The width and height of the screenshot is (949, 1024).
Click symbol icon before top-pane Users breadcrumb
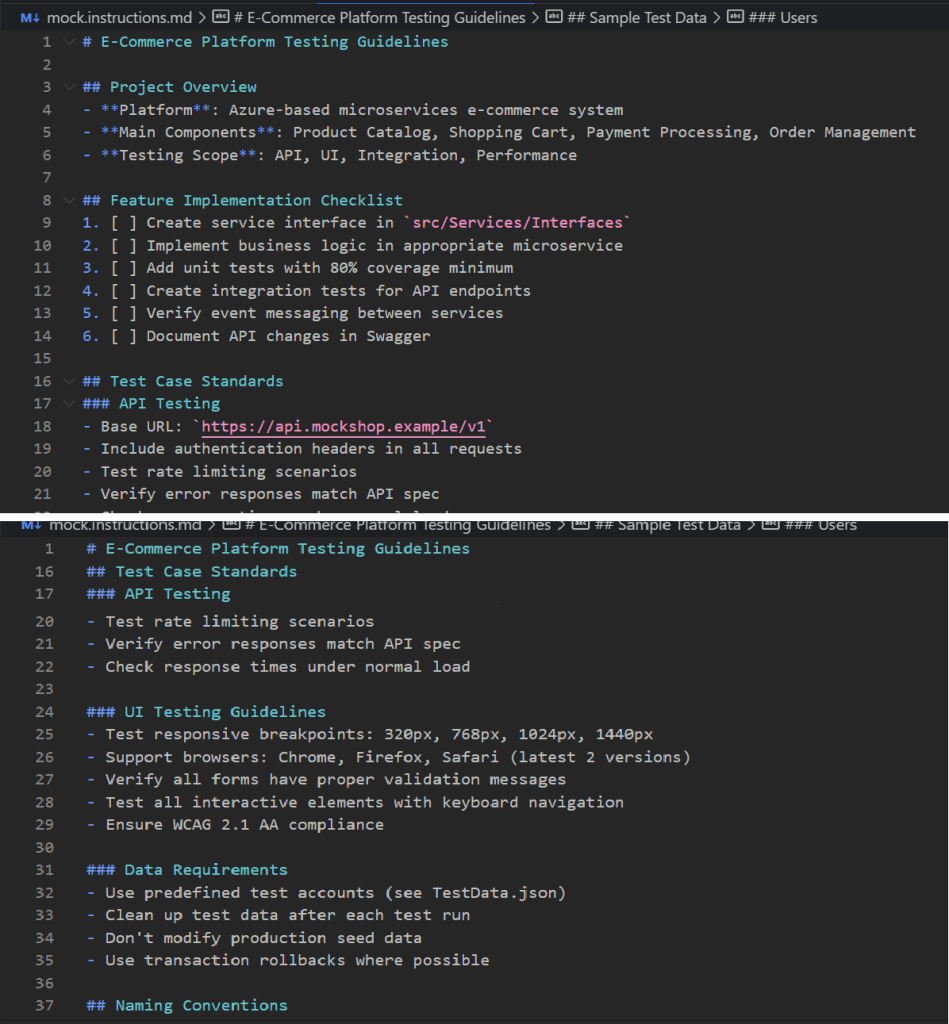[x=735, y=17]
